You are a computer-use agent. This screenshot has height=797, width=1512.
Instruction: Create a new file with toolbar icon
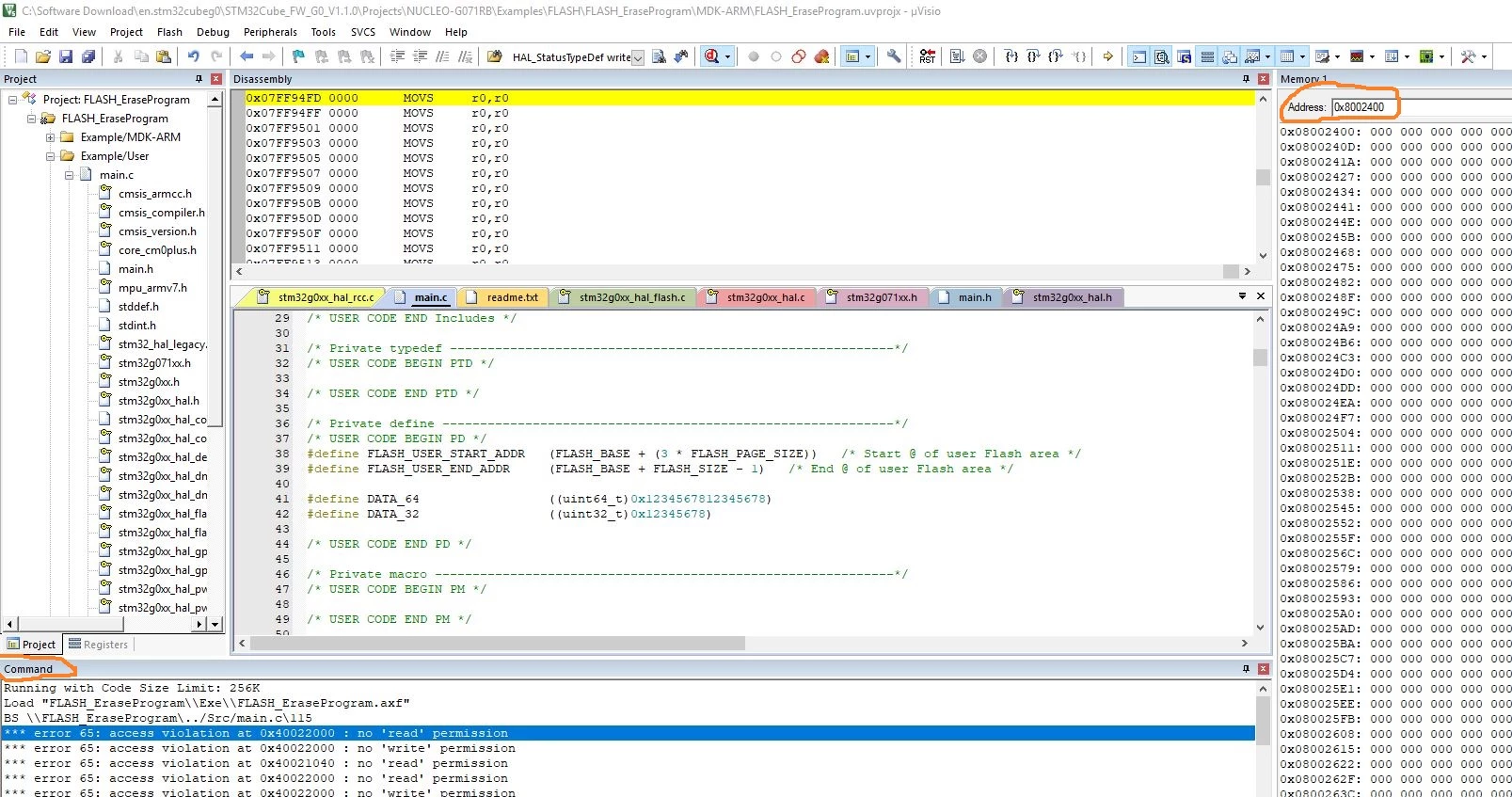pyautogui.click(x=21, y=56)
